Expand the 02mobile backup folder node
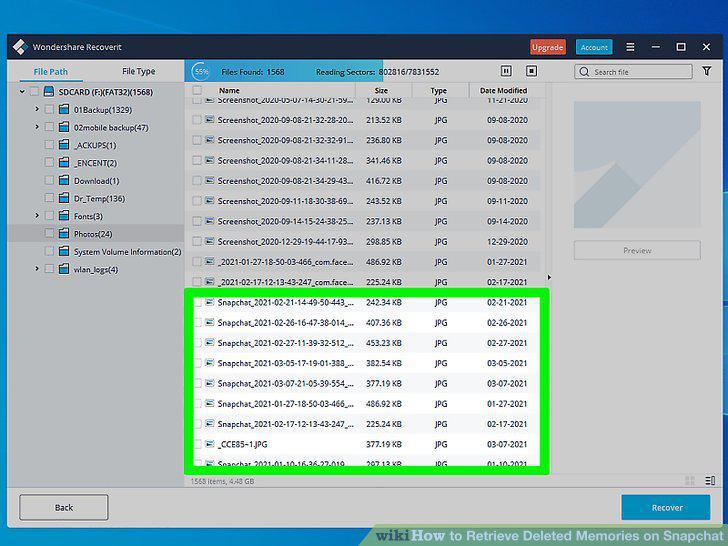 pyautogui.click(x=37, y=127)
